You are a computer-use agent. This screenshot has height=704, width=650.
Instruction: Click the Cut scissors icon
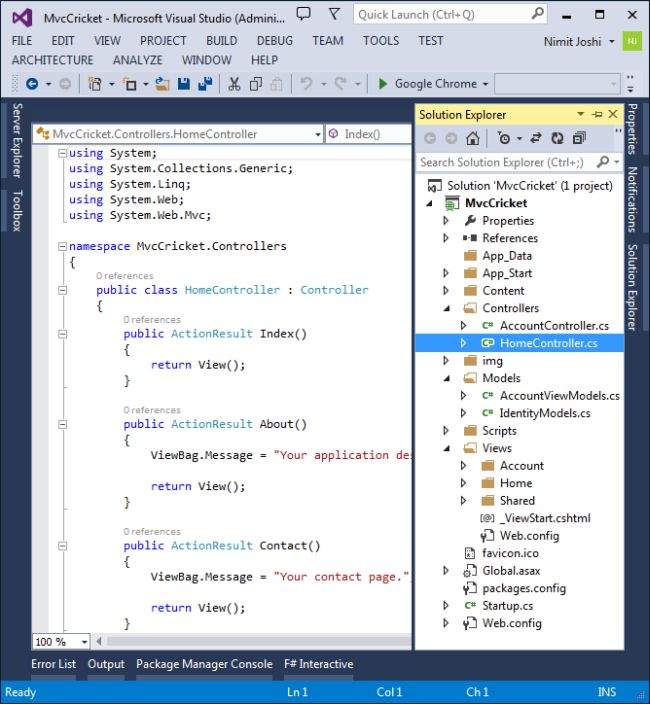234,84
